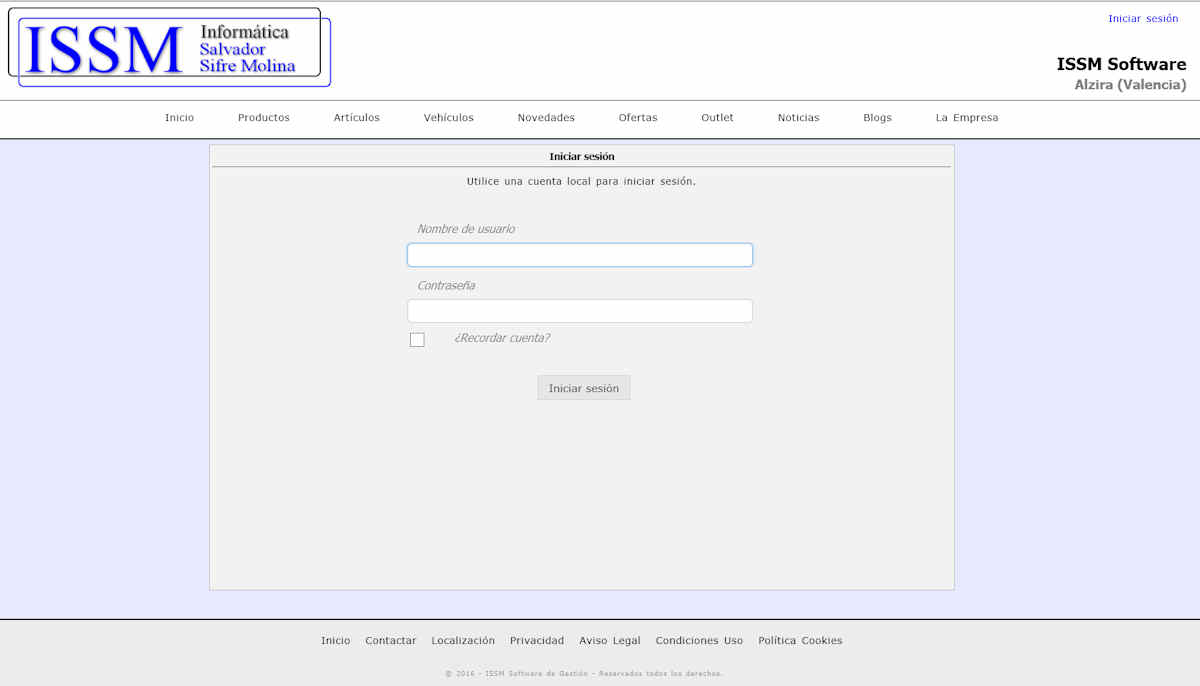Open the Artículos navigation item
This screenshot has height=686, width=1200.
click(356, 117)
